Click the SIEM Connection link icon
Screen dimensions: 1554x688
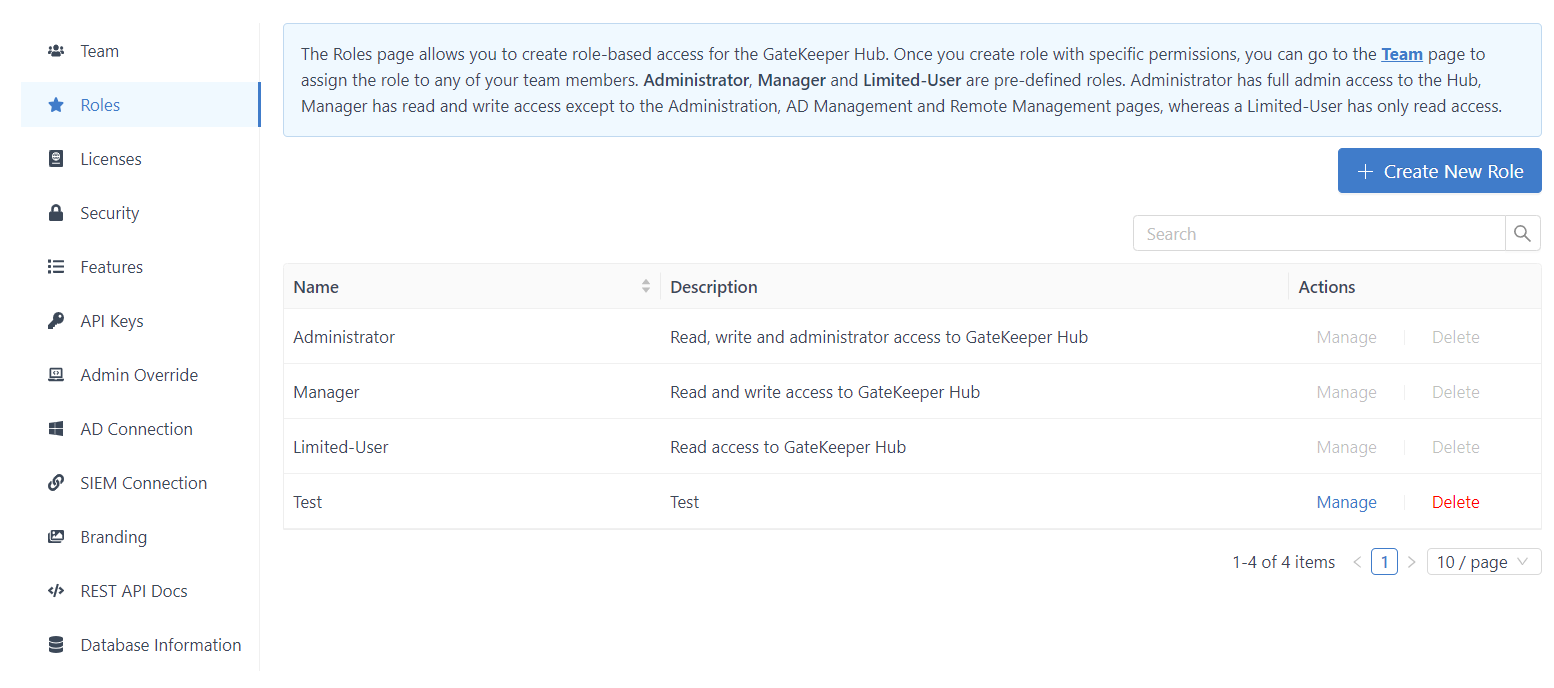pos(56,483)
